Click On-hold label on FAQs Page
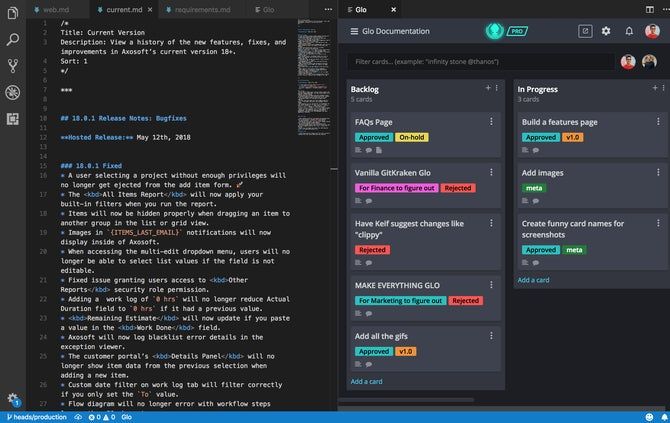The height and width of the screenshot is (423, 670). click(x=411, y=137)
